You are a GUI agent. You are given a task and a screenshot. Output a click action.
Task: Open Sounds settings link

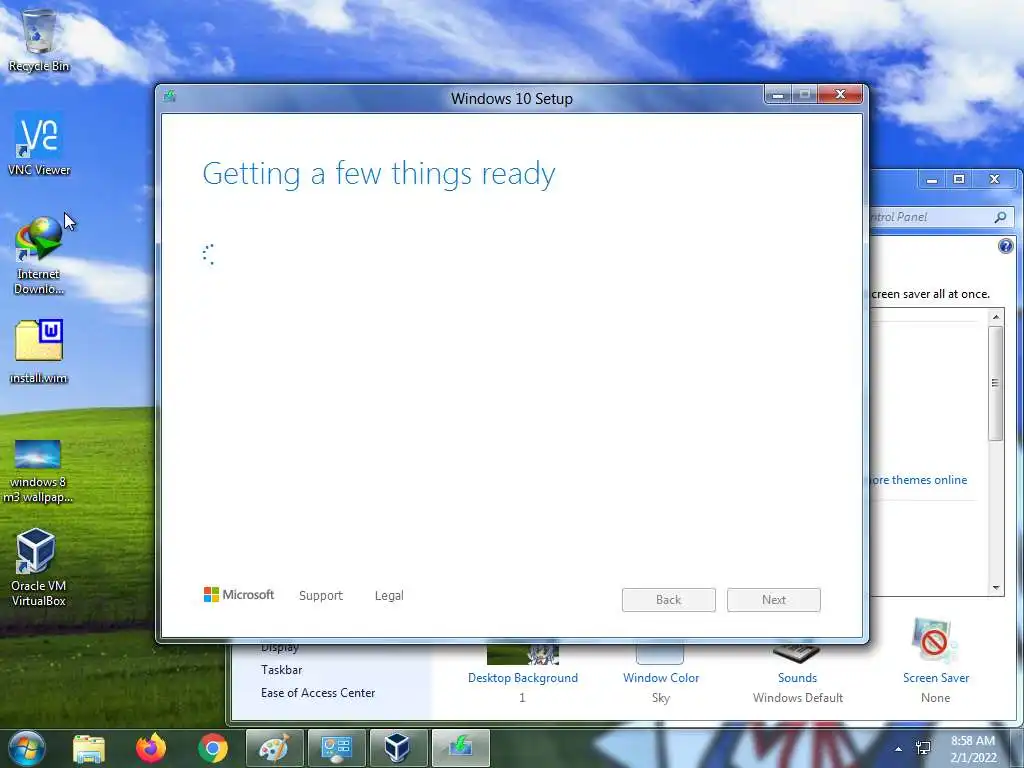click(797, 678)
